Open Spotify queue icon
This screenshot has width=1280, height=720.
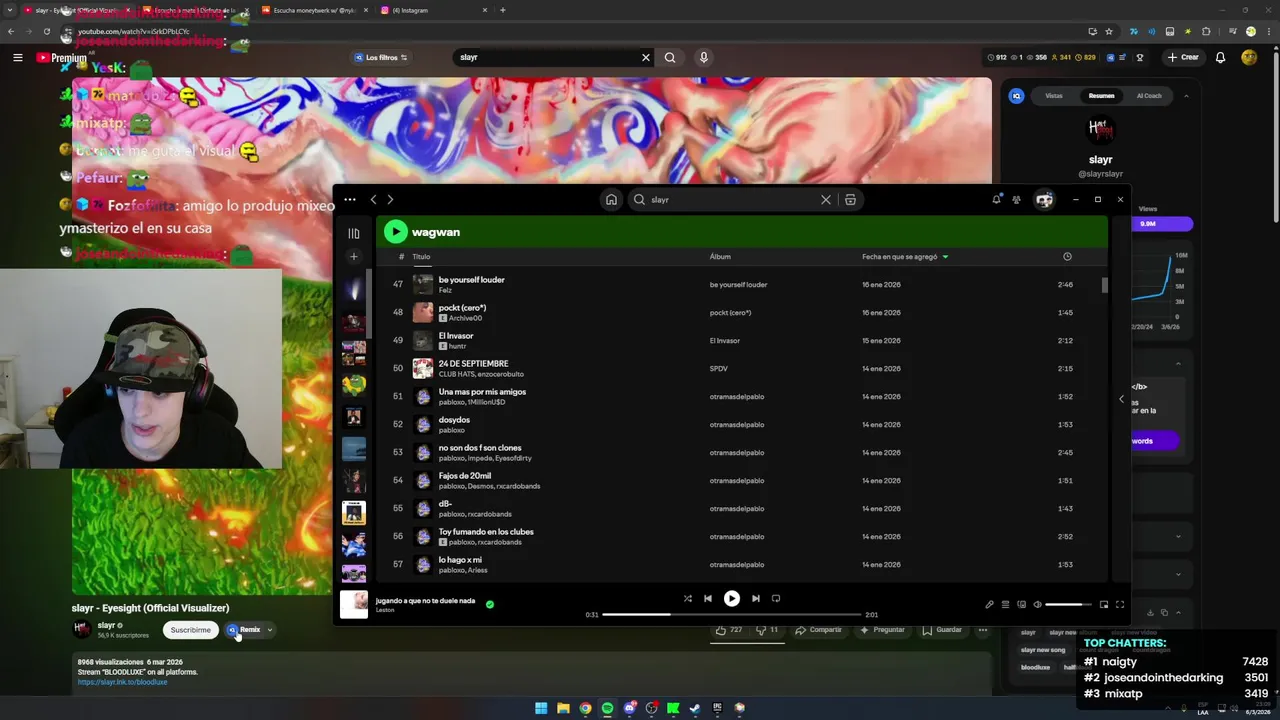click(x=1005, y=604)
